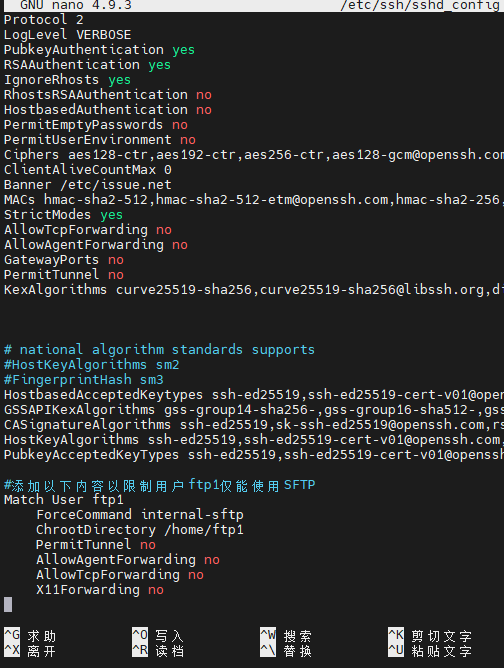504x668 pixels.
Task: Click the ^O write out shortcut
Action: tap(158, 636)
